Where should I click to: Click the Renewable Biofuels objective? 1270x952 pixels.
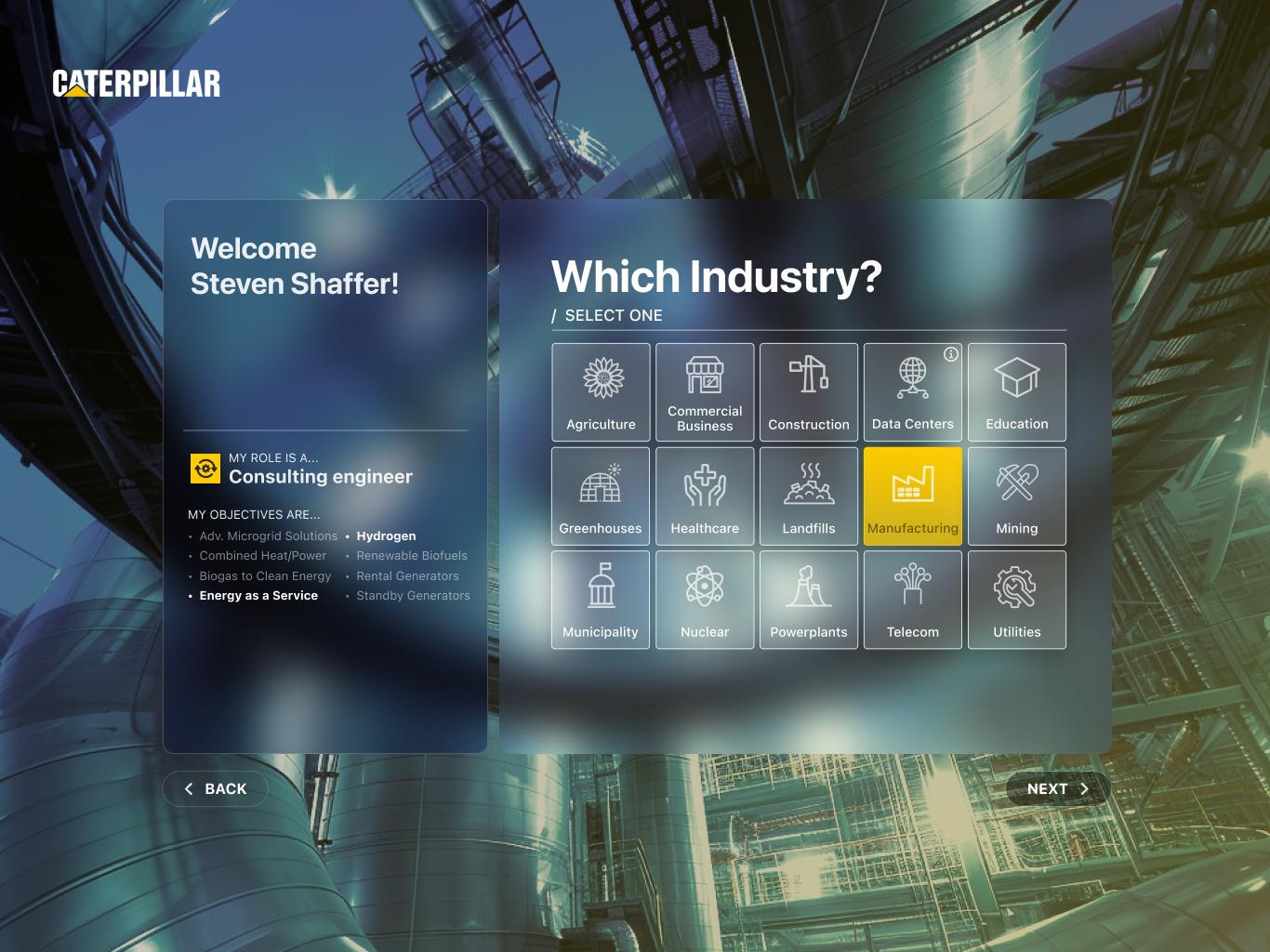coord(412,556)
